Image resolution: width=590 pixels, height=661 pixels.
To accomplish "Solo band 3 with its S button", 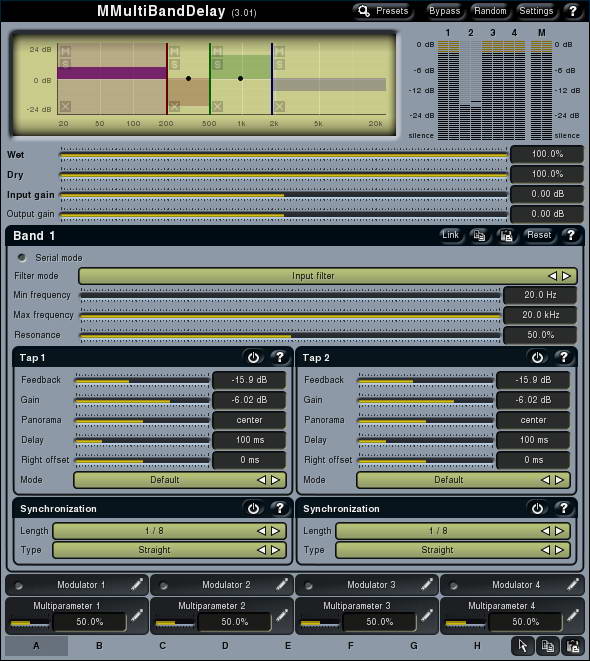I will tap(217, 64).
